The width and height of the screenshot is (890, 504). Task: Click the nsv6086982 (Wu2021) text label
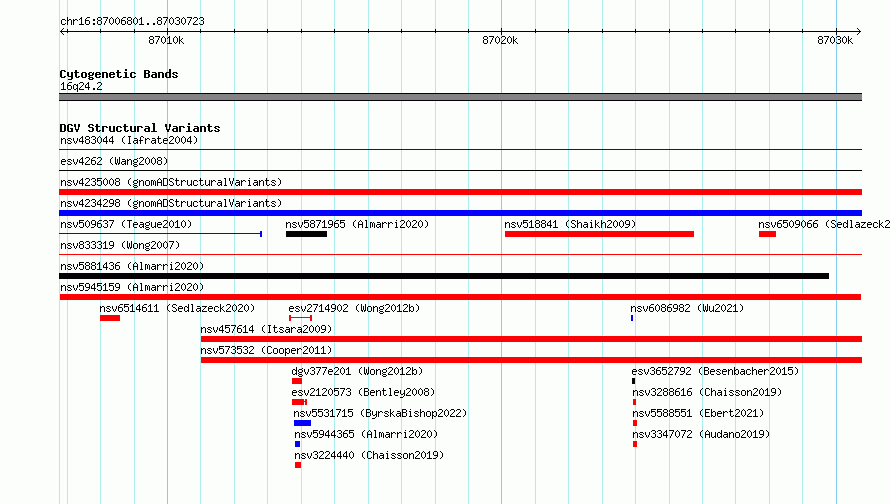(687, 308)
